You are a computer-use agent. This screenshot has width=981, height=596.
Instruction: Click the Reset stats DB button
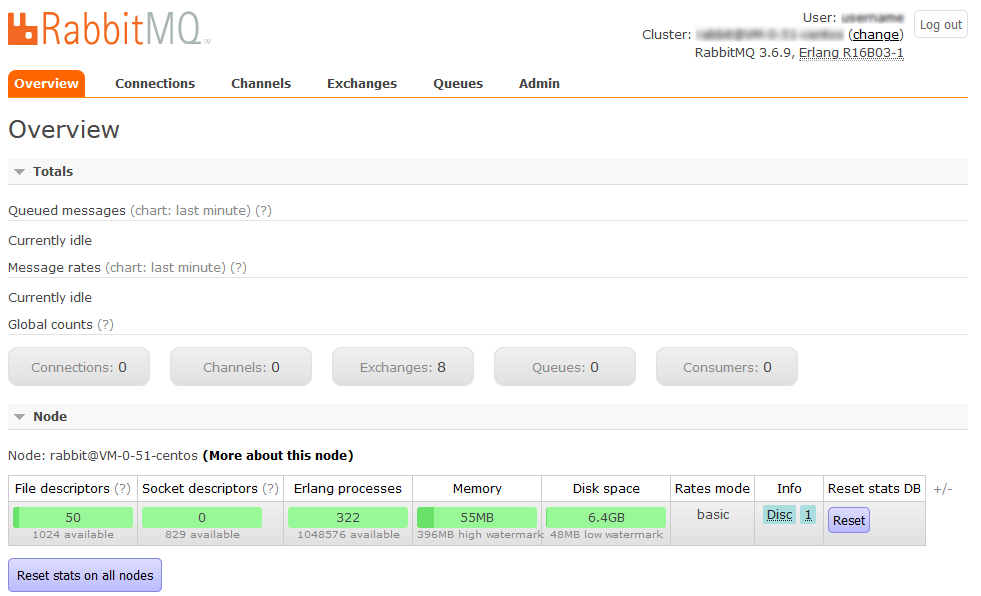click(x=849, y=520)
